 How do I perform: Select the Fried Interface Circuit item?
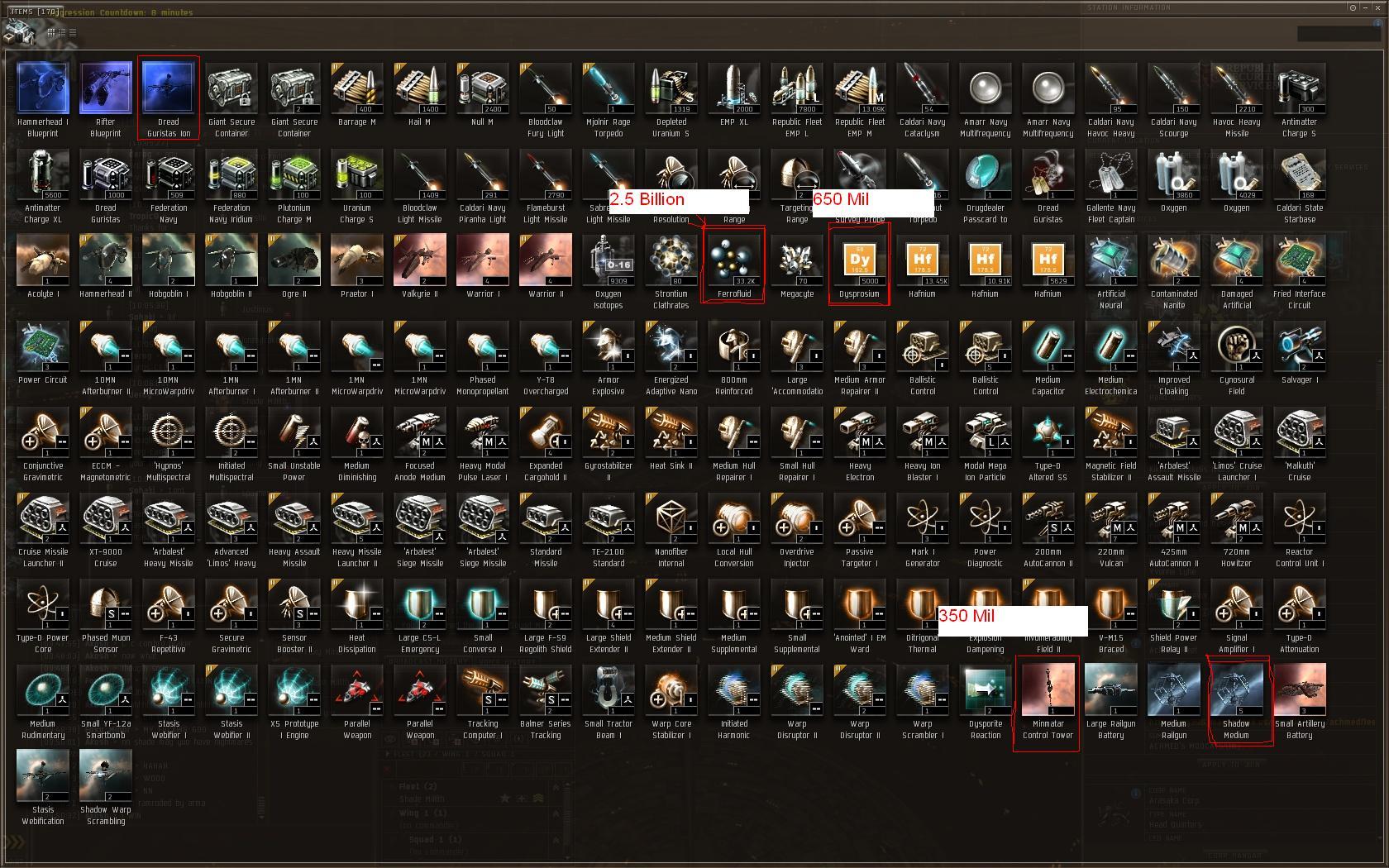(1300, 271)
